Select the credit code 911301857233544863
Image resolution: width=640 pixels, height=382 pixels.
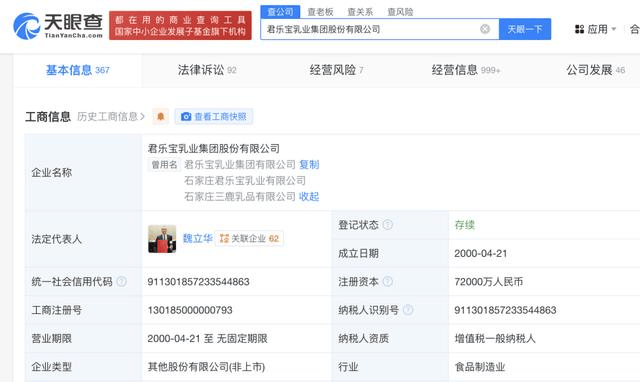tap(198, 282)
